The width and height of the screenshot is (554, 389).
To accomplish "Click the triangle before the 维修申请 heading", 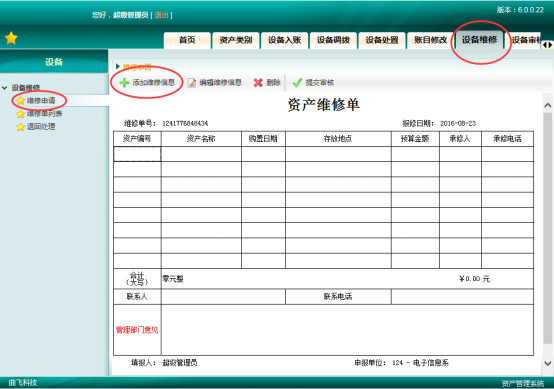I will 118,66.
